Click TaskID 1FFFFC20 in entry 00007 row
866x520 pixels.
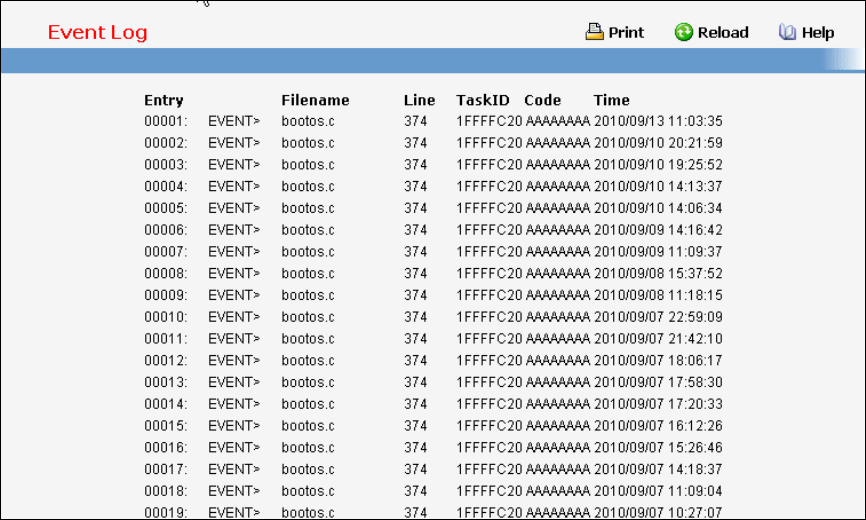[x=489, y=252]
